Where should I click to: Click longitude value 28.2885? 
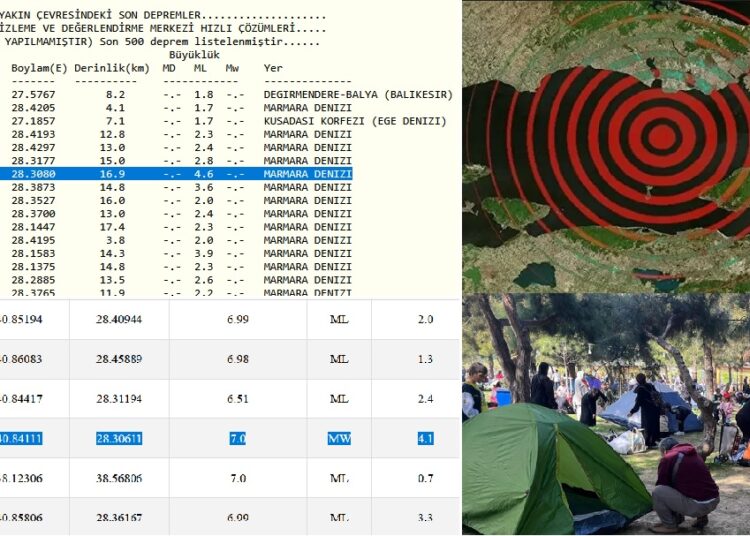[33, 280]
